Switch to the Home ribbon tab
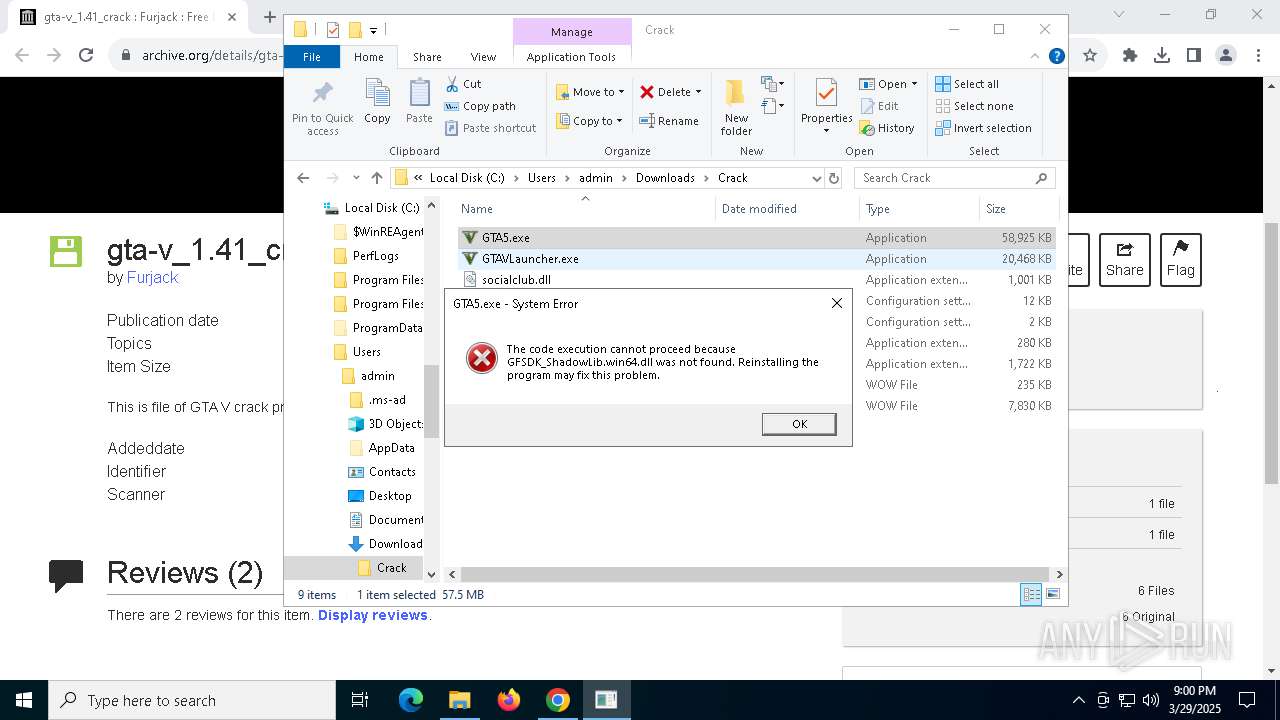1280x720 pixels. pyautogui.click(x=368, y=57)
